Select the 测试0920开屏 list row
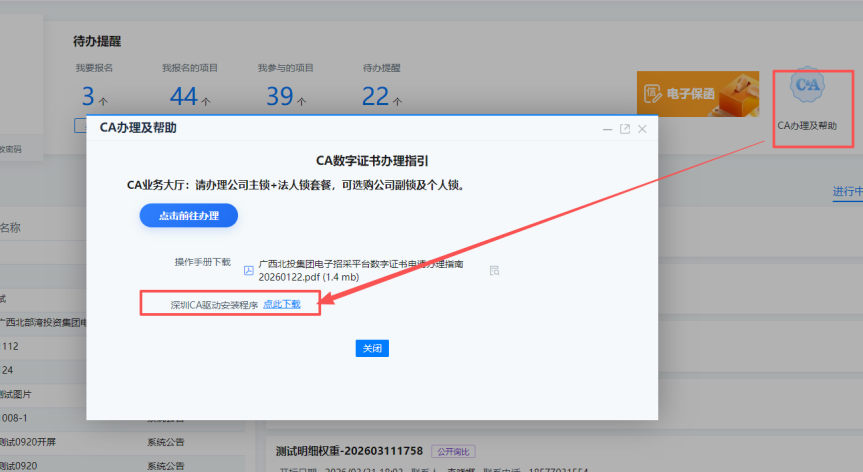 point(122,442)
